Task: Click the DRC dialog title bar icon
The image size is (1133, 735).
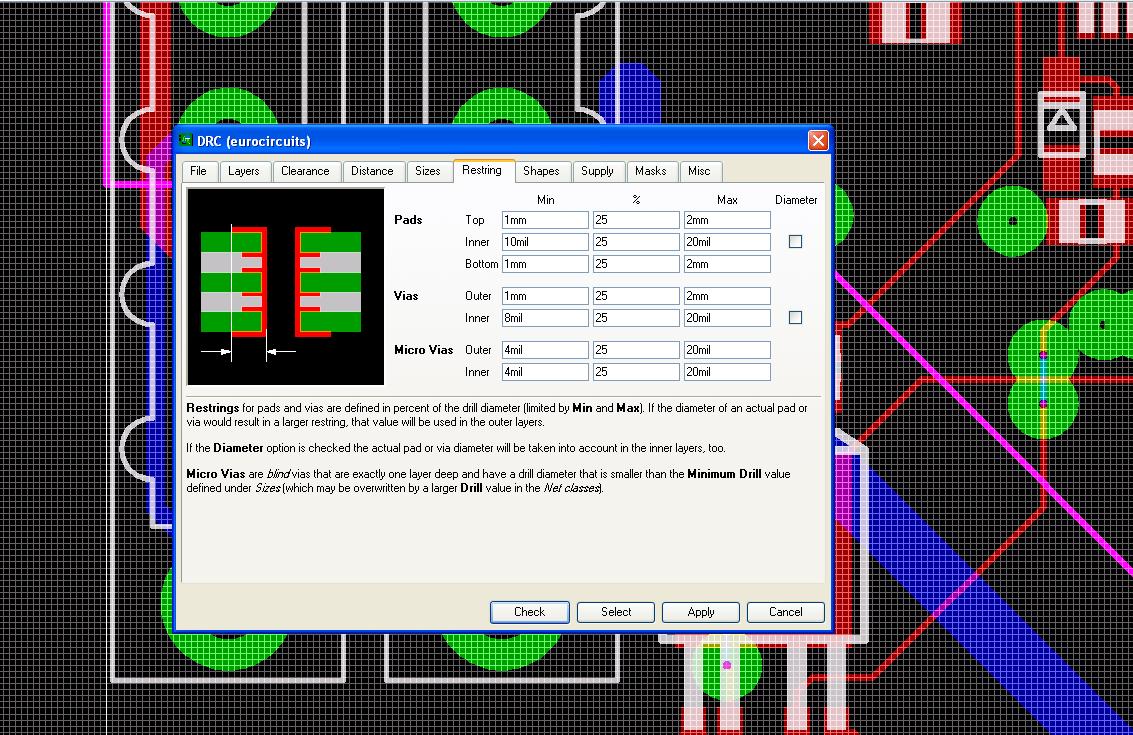Action: [x=185, y=141]
